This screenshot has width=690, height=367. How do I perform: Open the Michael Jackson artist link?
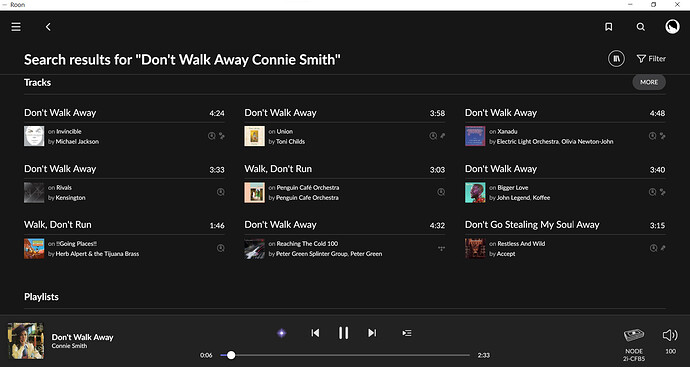click(x=77, y=141)
